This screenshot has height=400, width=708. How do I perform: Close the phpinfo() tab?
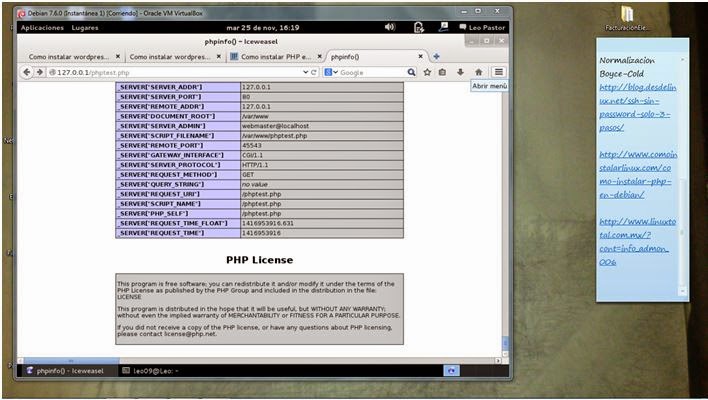pos(420,57)
